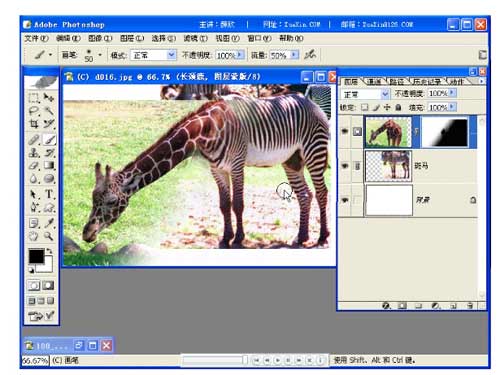Open the brush preset picker arrow
Screen dimensions: 500x375
(x=100, y=55)
